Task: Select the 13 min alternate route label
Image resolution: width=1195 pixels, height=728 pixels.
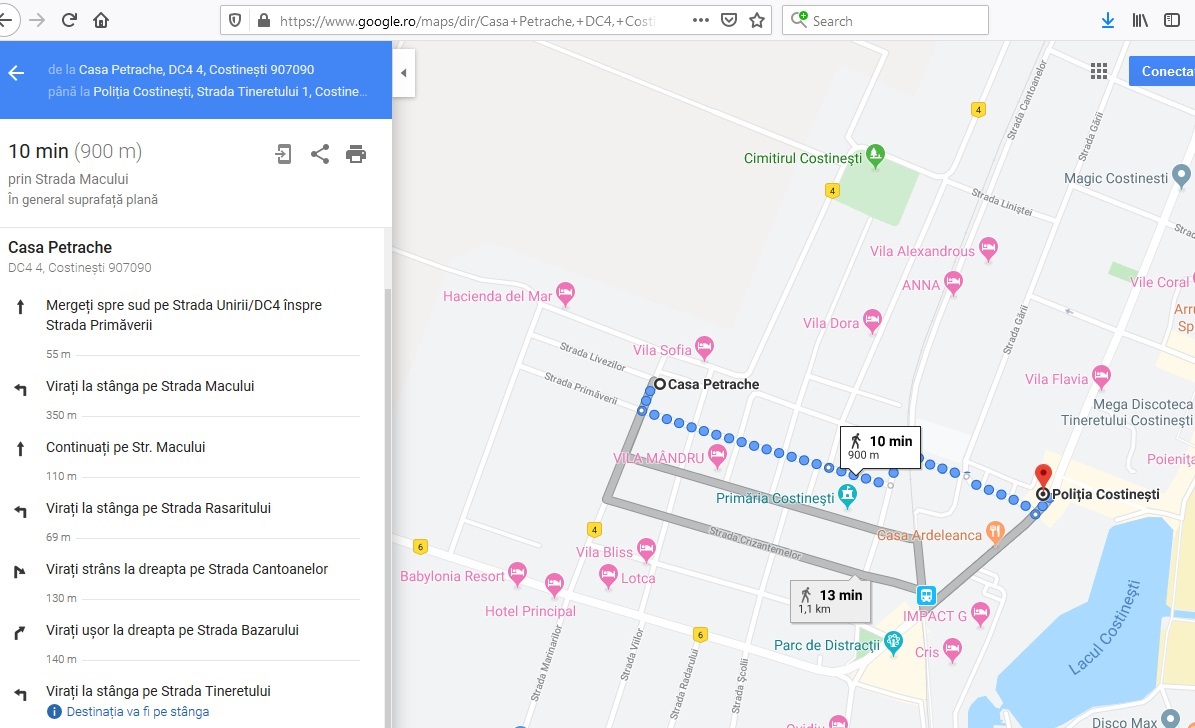Action: pyautogui.click(x=830, y=600)
